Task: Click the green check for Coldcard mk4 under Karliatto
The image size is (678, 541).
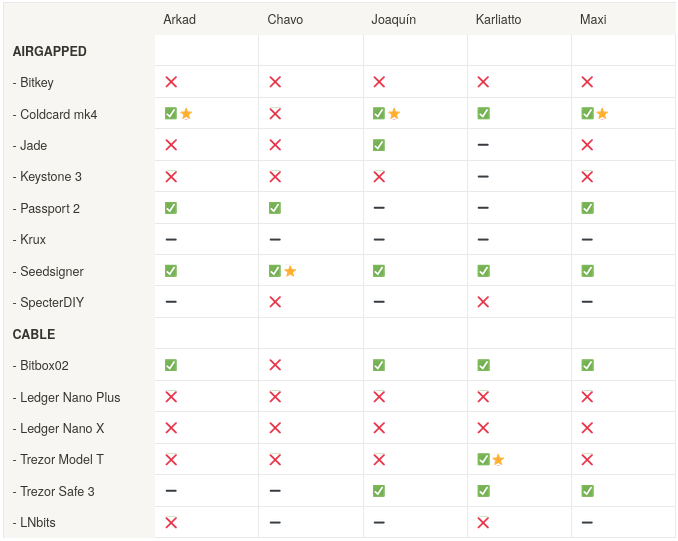Action: 483,113
